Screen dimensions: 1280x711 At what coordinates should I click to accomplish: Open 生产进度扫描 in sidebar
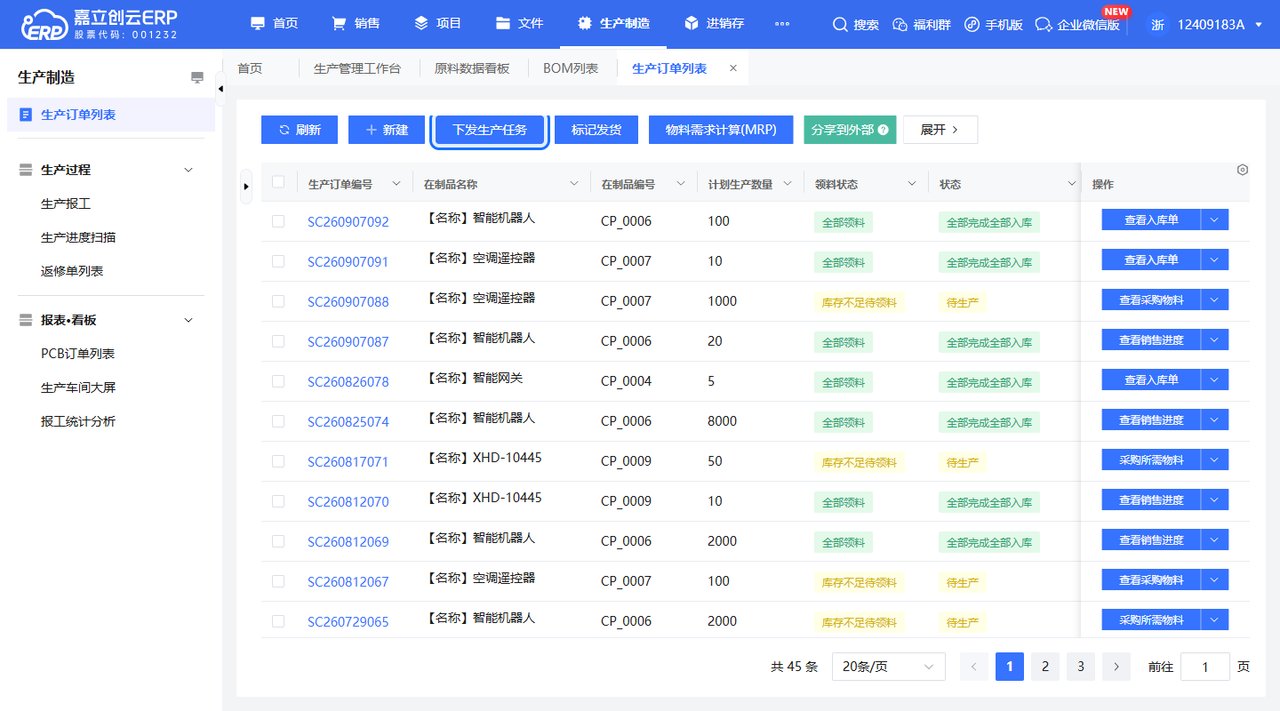coord(78,238)
